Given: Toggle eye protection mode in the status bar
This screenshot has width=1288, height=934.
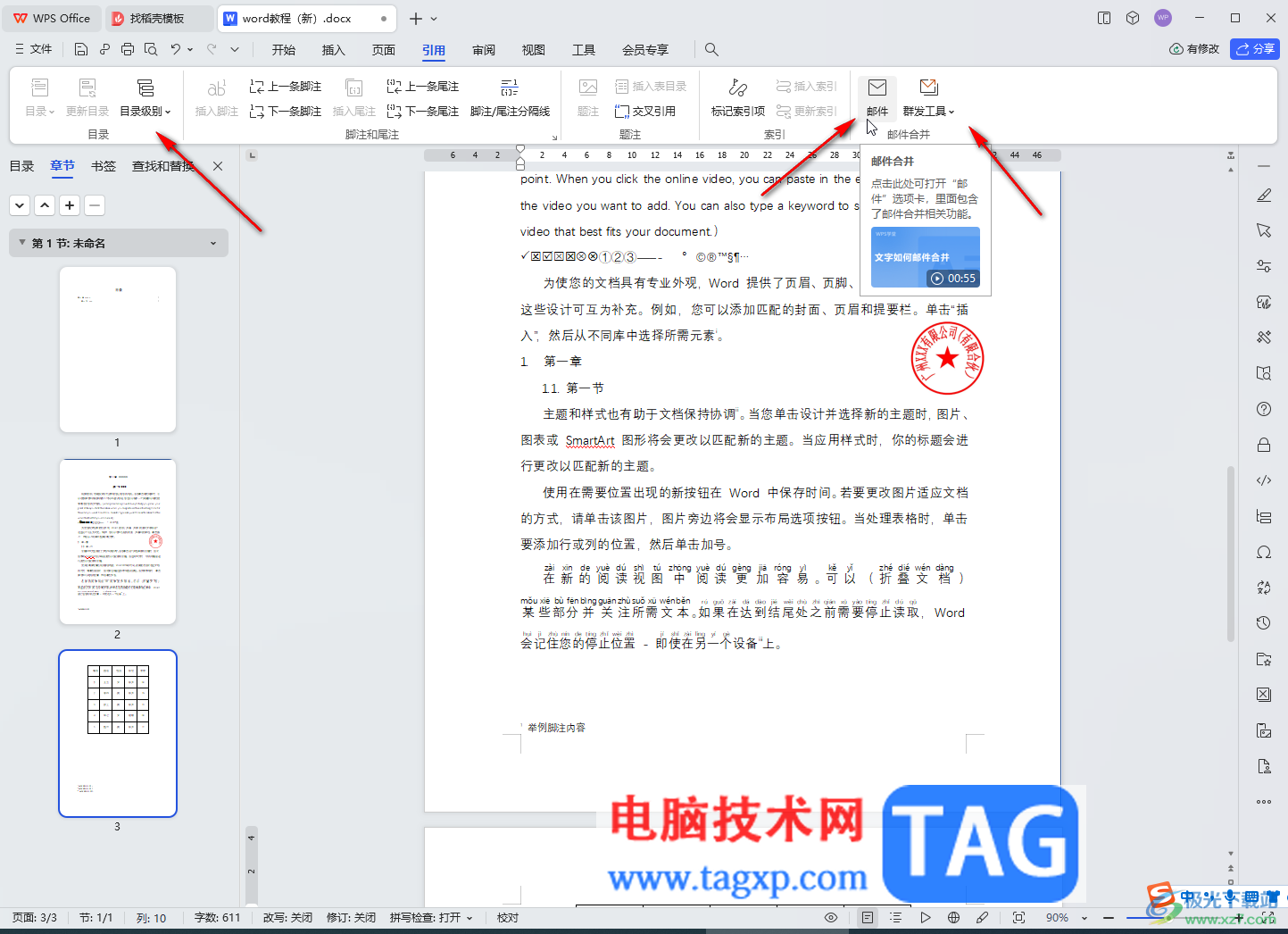Looking at the screenshot, I should click(831, 917).
